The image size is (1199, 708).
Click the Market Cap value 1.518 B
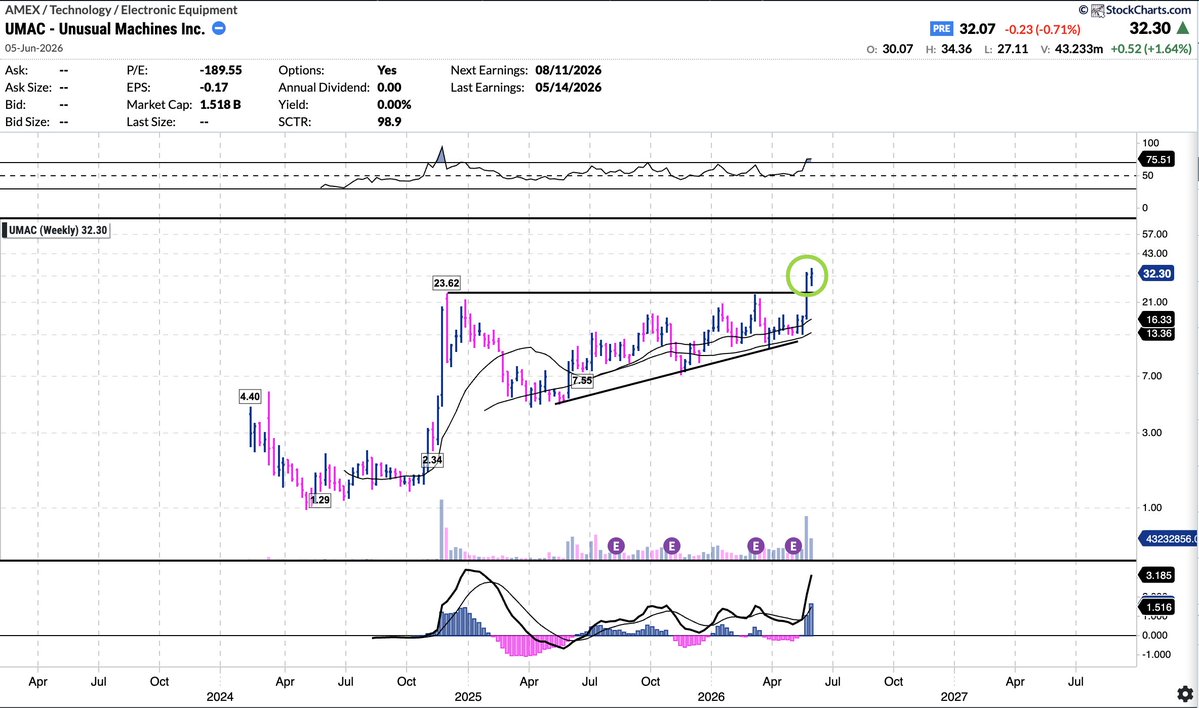[x=220, y=104]
